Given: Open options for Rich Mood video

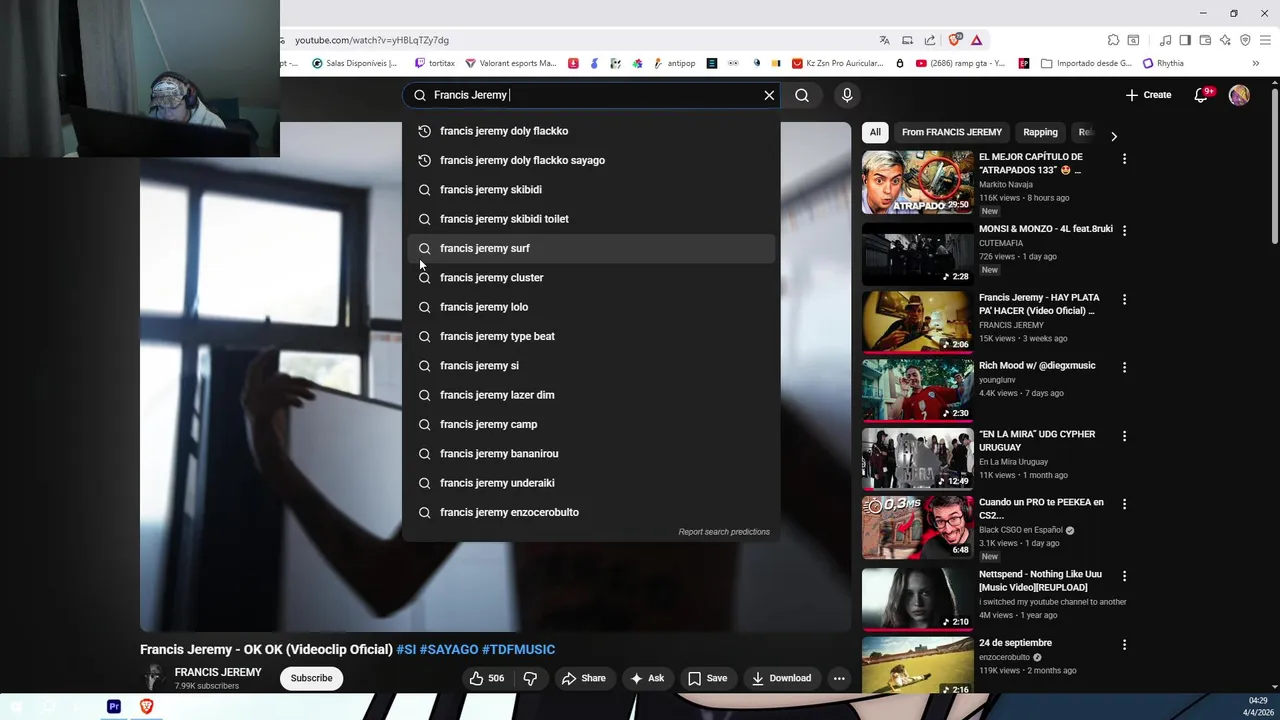Looking at the screenshot, I should (x=1124, y=367).
